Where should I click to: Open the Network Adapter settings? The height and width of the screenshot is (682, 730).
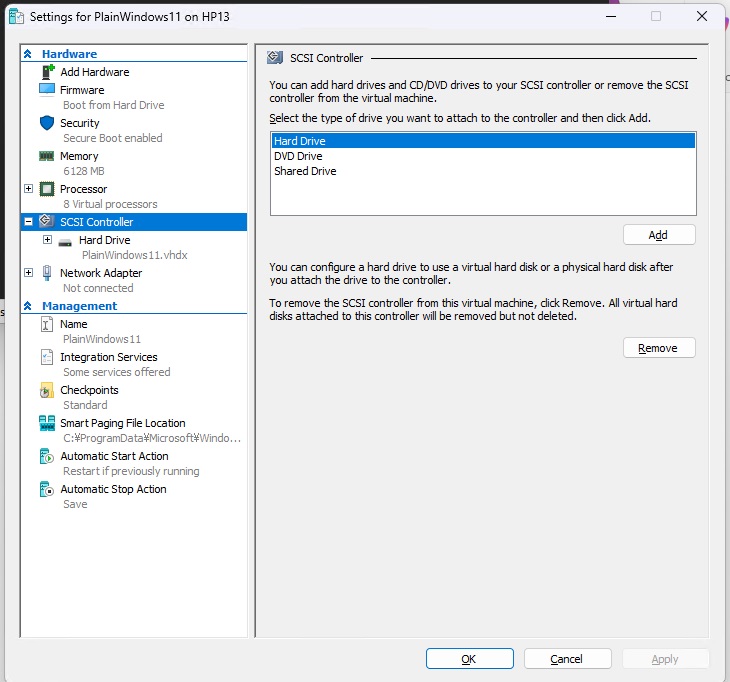click(101, 273)
